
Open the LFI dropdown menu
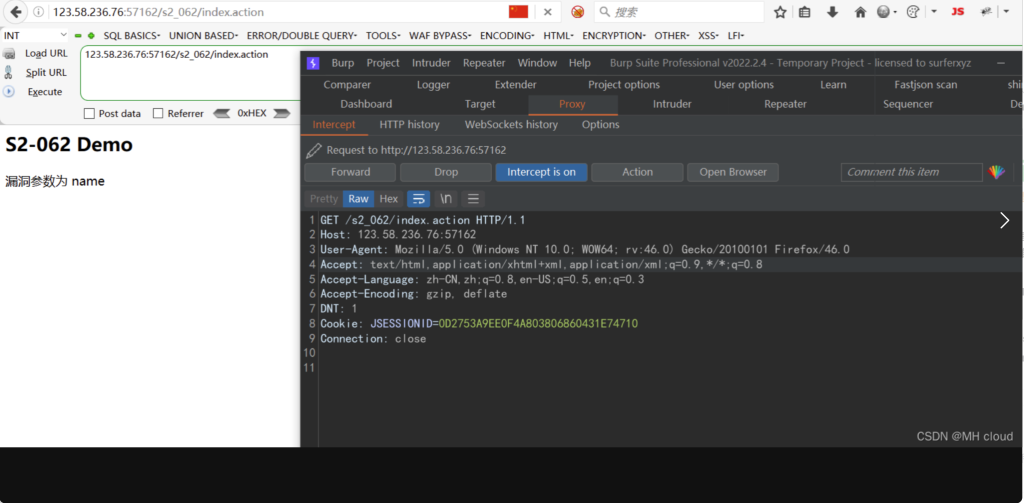coord(736,35)
